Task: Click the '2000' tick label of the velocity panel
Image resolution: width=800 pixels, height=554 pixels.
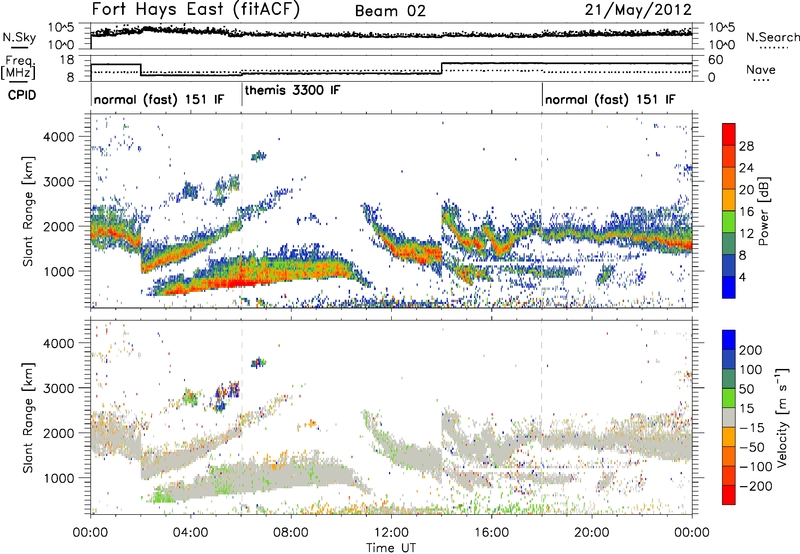Action: coord(58,433)
